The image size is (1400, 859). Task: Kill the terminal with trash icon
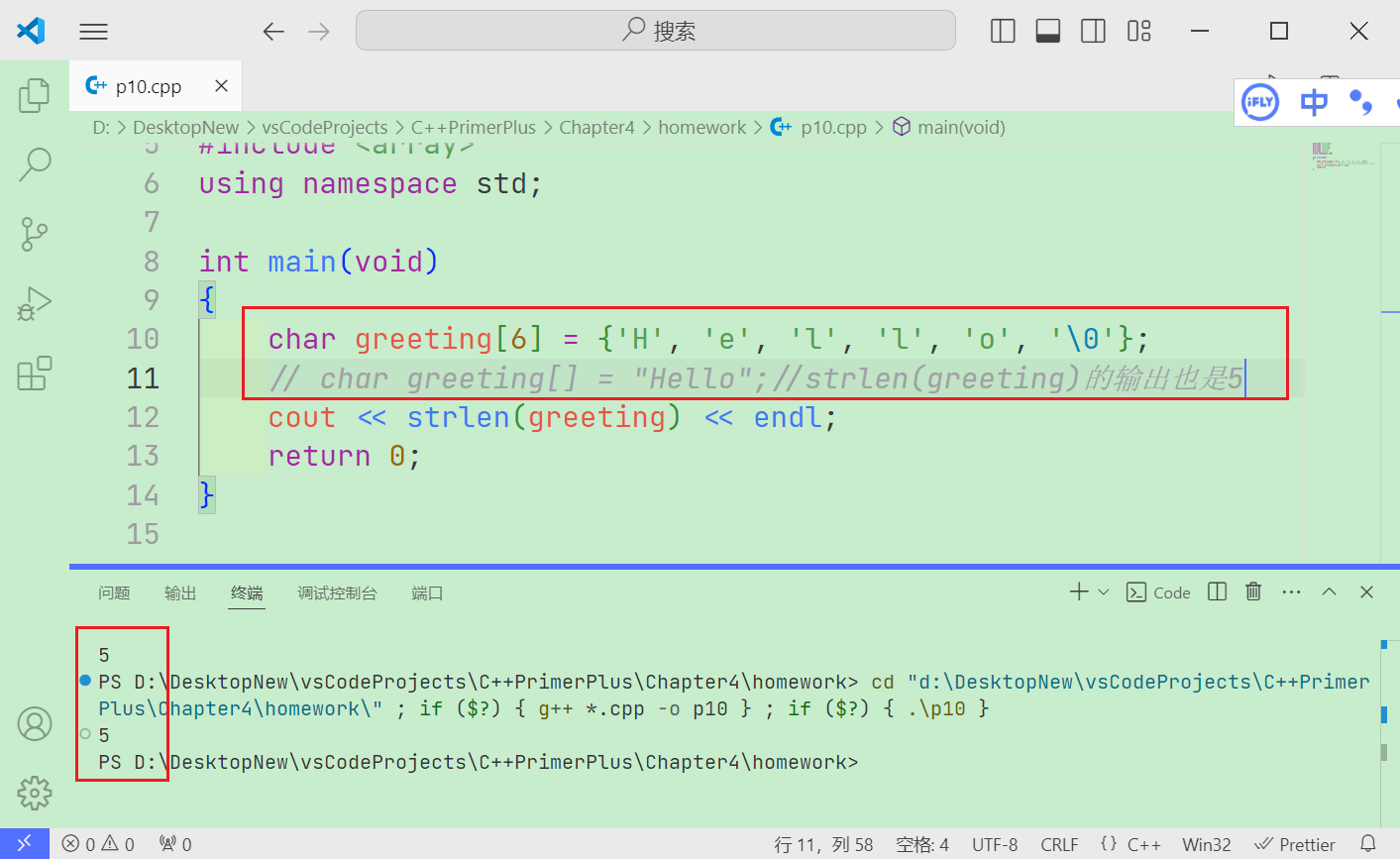[x=1253, y=592]
